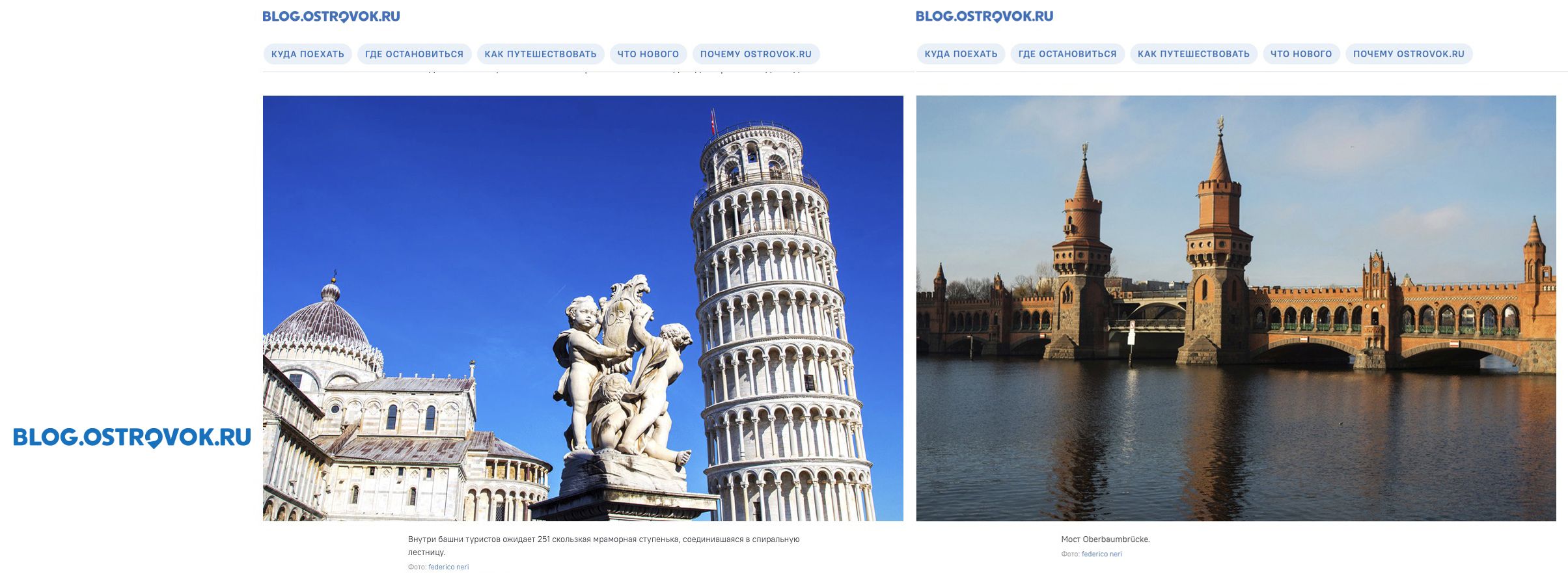Viewport: 1568px width, 585px height.
Task: Click the Leaning Tower of Pisa photo
Action: pos(583,308)
